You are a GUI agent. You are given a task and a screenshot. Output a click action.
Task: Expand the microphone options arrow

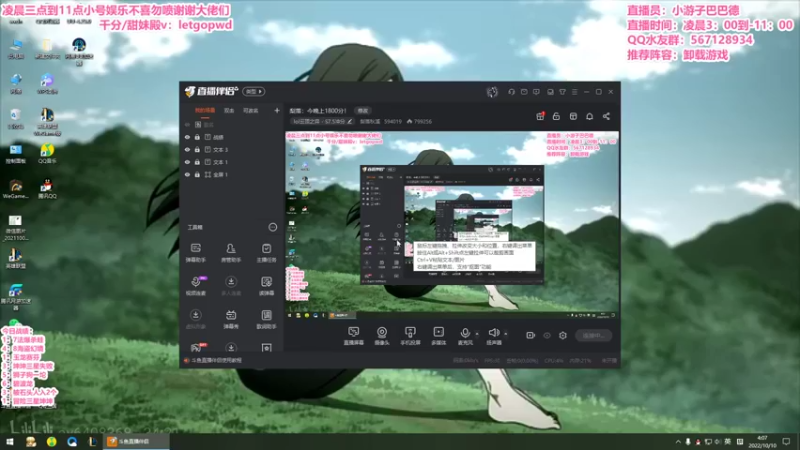pos(477,334)
